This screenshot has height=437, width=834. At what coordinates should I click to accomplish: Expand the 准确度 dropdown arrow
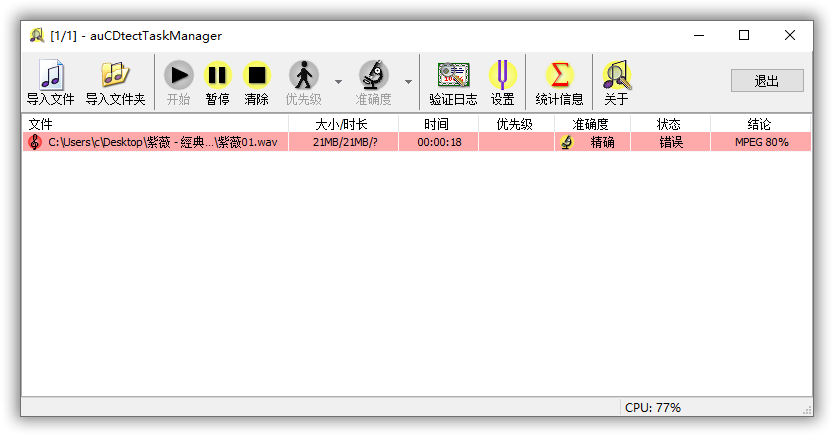408,82
